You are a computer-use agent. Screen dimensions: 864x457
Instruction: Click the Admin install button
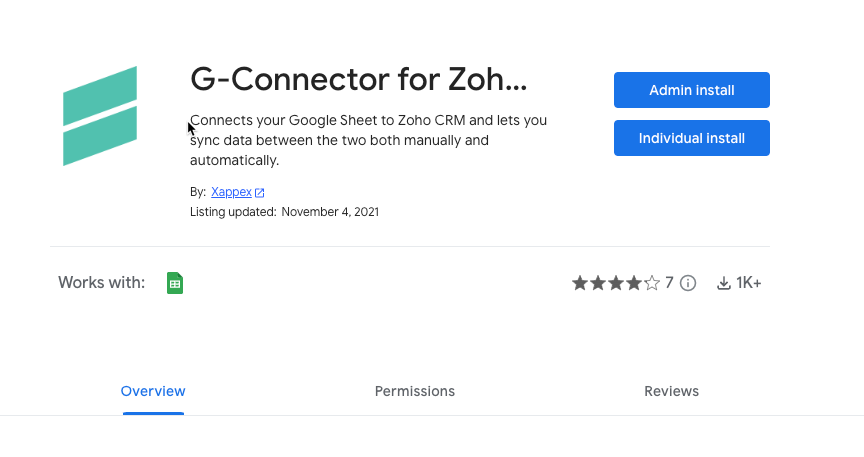coord(692,90)
